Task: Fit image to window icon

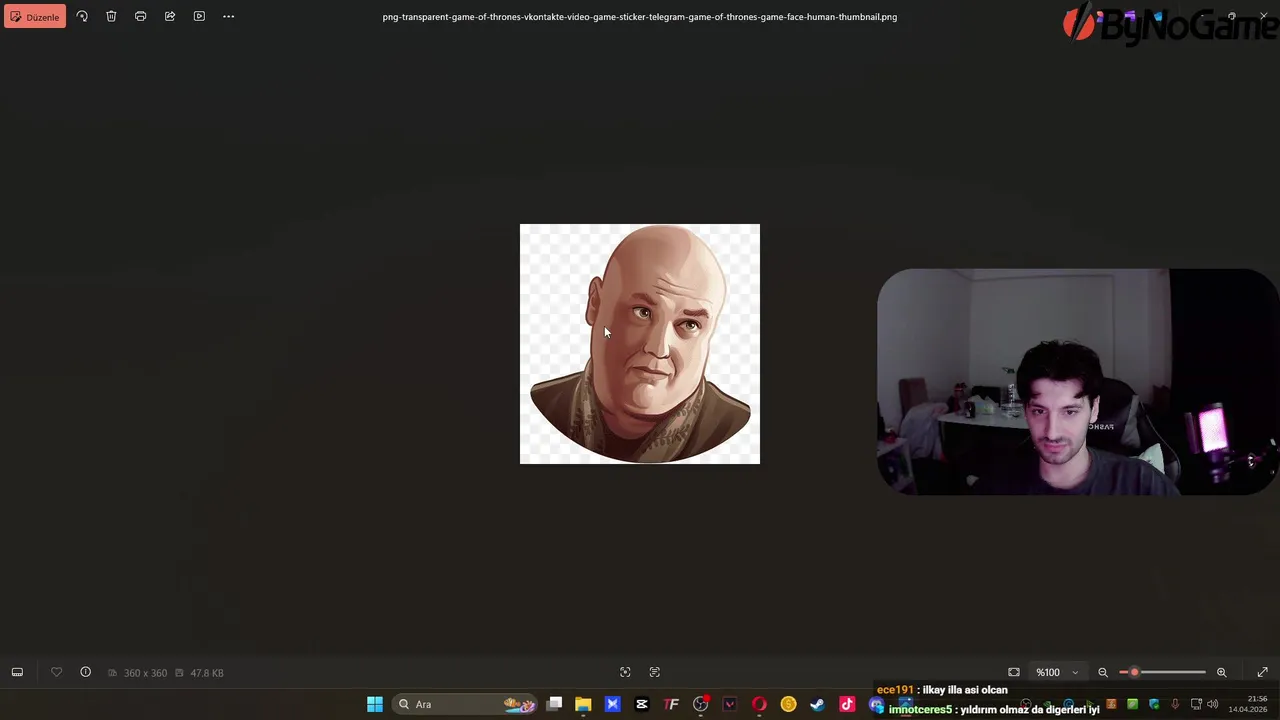Action: click(1014, 673)
